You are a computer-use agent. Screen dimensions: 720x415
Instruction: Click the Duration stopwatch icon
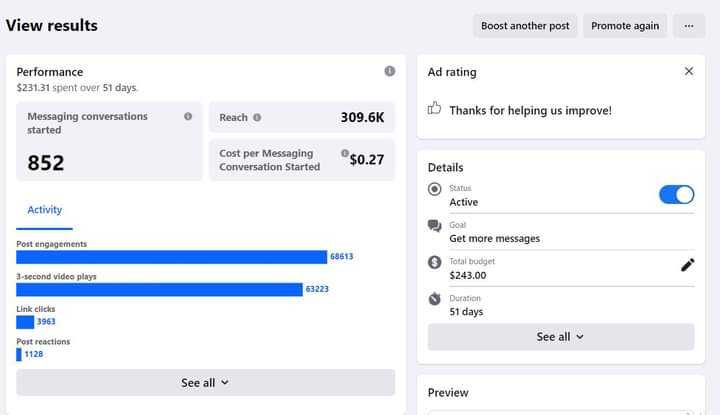[x=434, y=299]
